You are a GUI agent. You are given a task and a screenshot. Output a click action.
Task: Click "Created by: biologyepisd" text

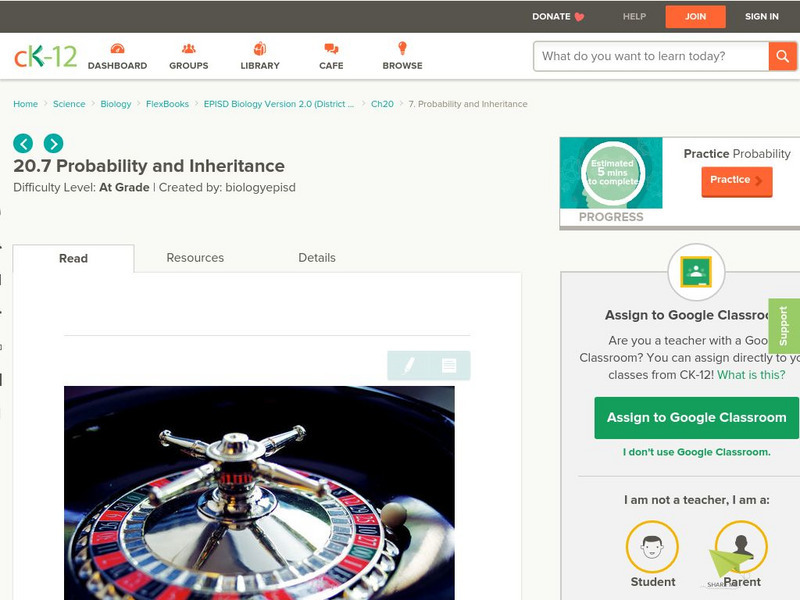pos(227,188)
